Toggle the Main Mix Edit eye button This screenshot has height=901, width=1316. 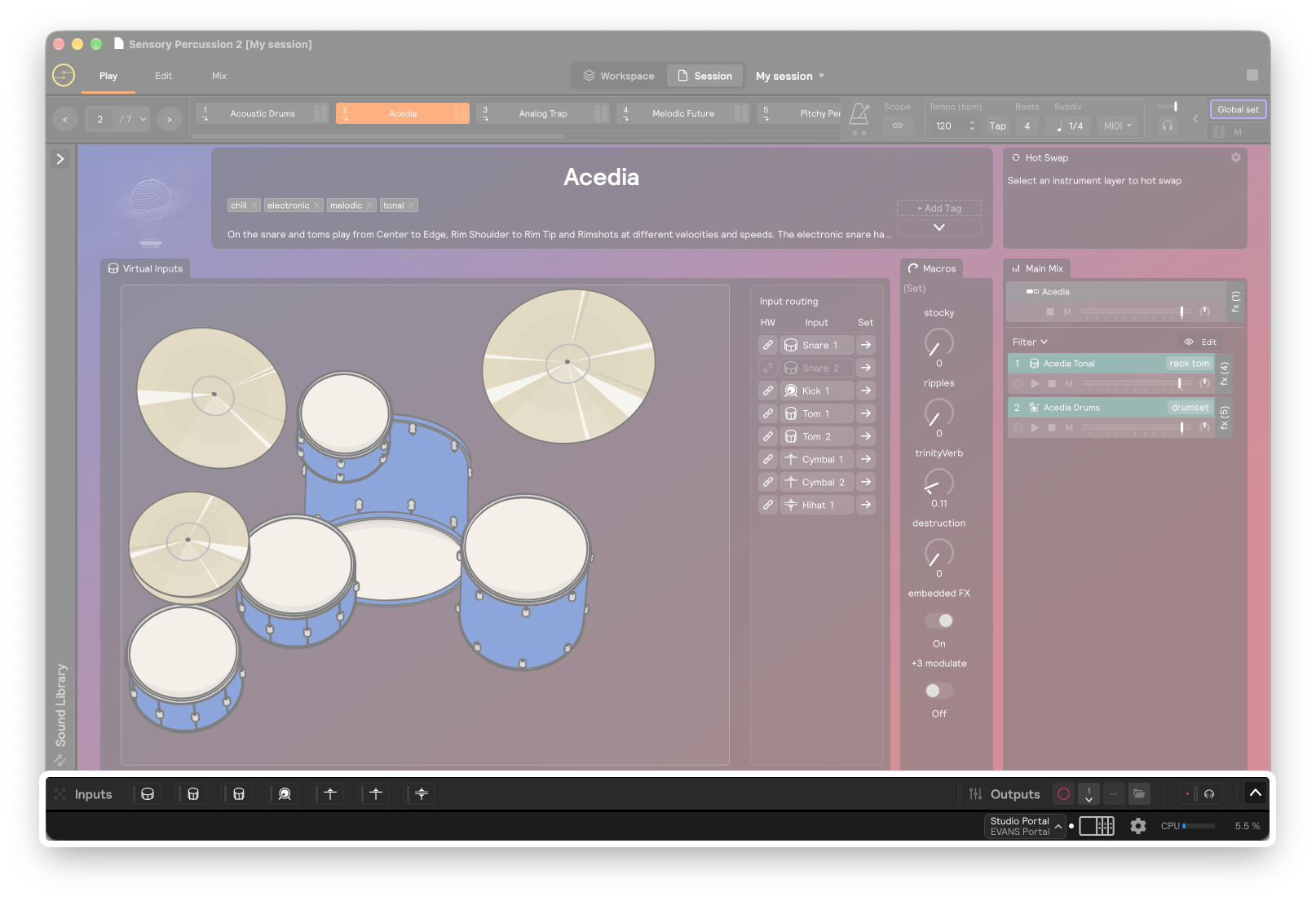pos(1200,342)
